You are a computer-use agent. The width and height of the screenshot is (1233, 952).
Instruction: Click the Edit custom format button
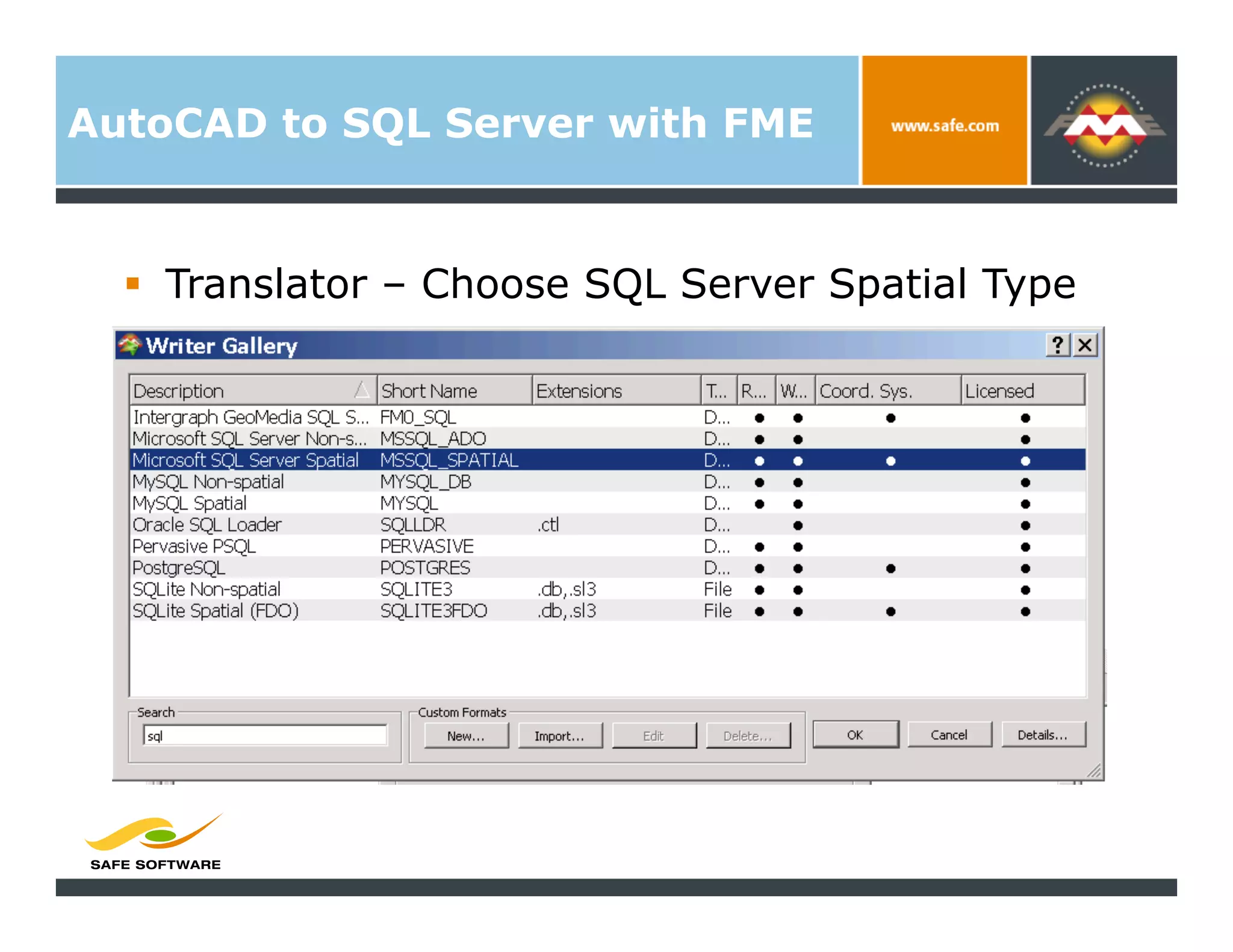[x=654, y=735]
